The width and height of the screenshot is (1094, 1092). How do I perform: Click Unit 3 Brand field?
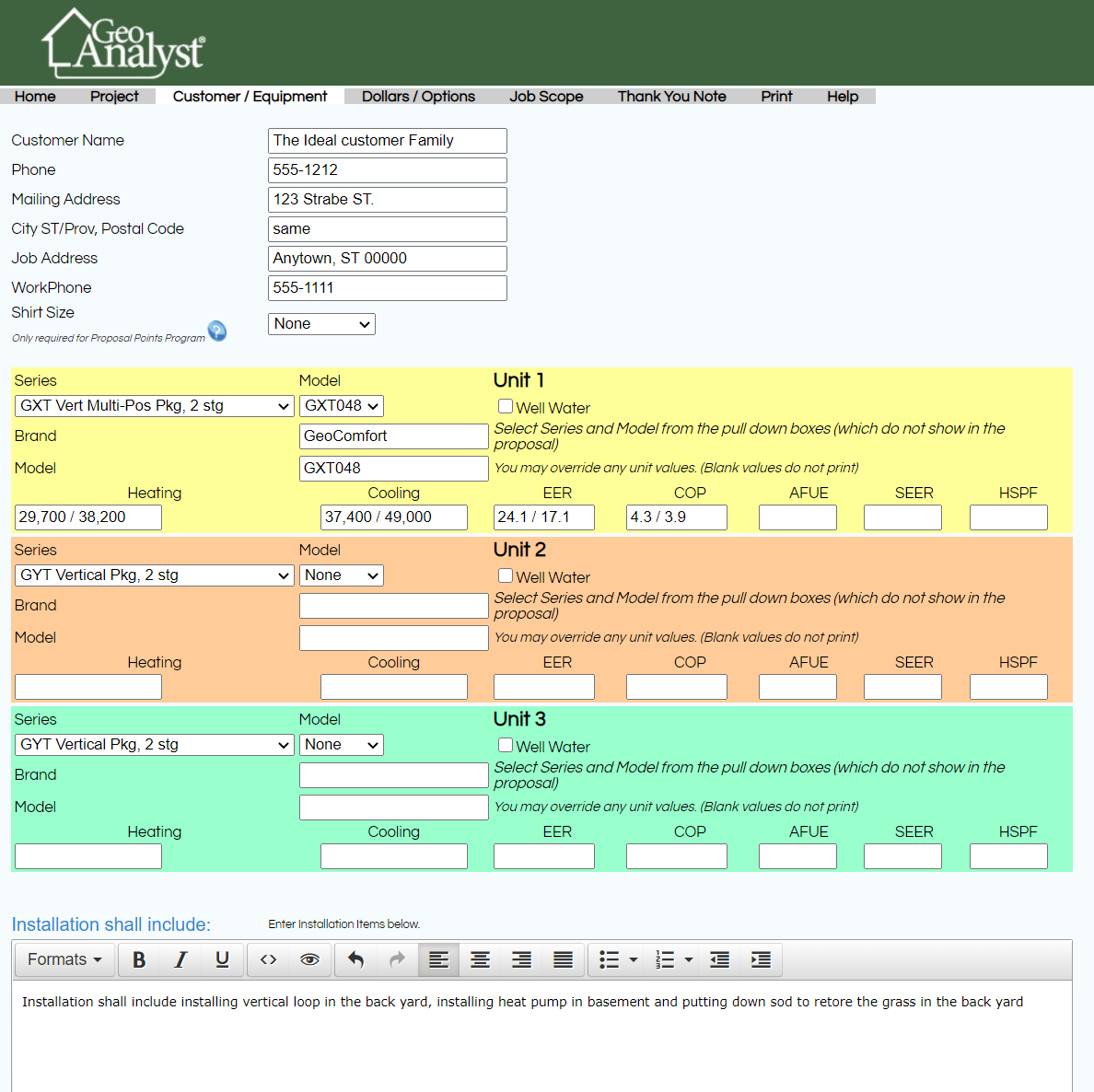point(393,775)
